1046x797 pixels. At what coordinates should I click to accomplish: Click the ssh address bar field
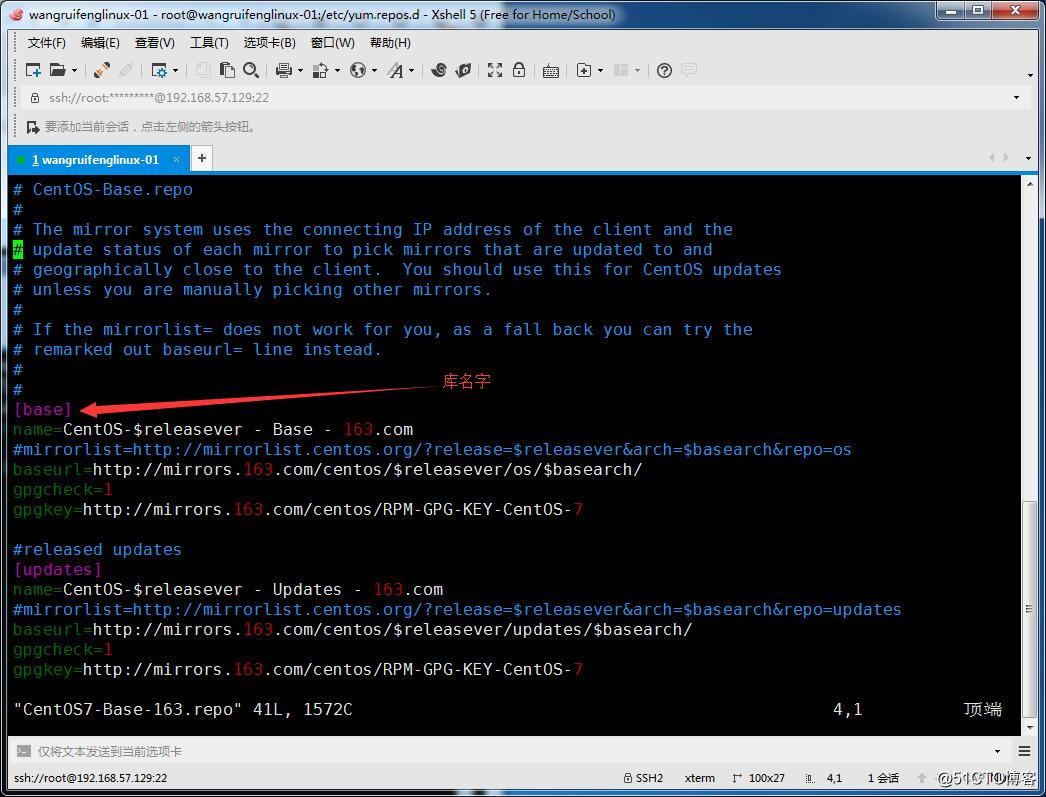pos(520,97)
